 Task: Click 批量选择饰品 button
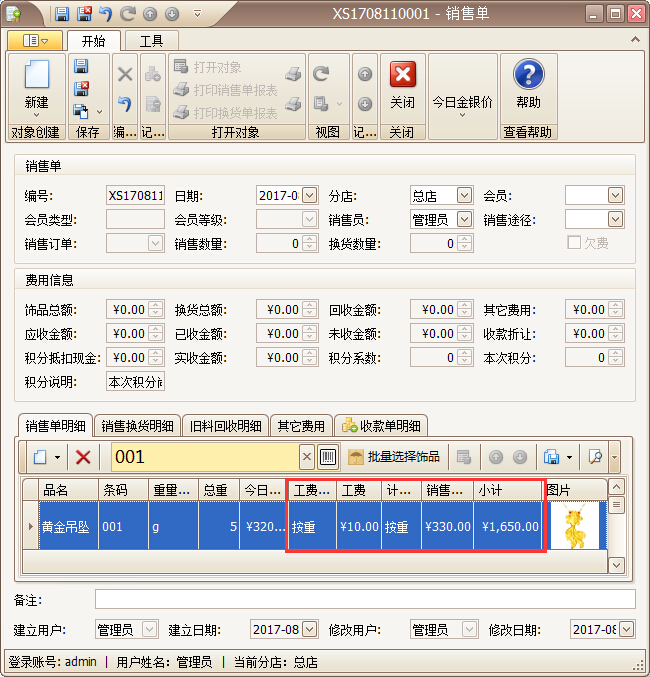pos(394,457)
